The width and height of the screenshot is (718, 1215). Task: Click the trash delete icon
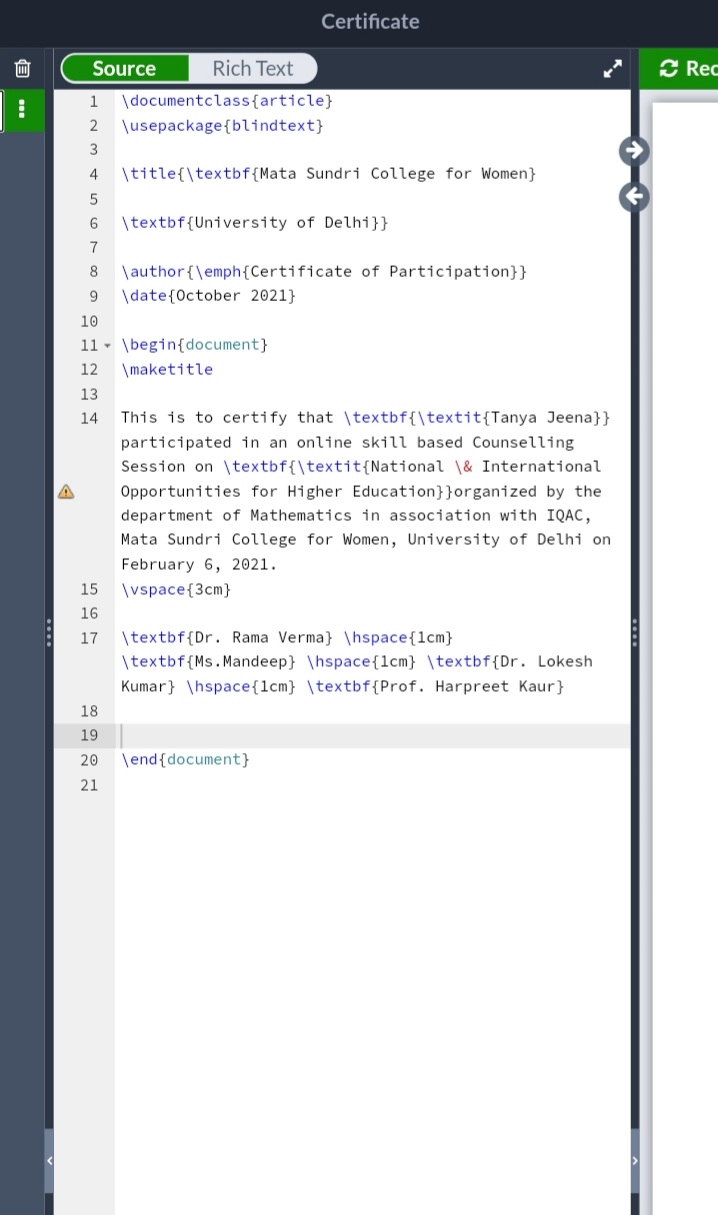tap(22, 69)
